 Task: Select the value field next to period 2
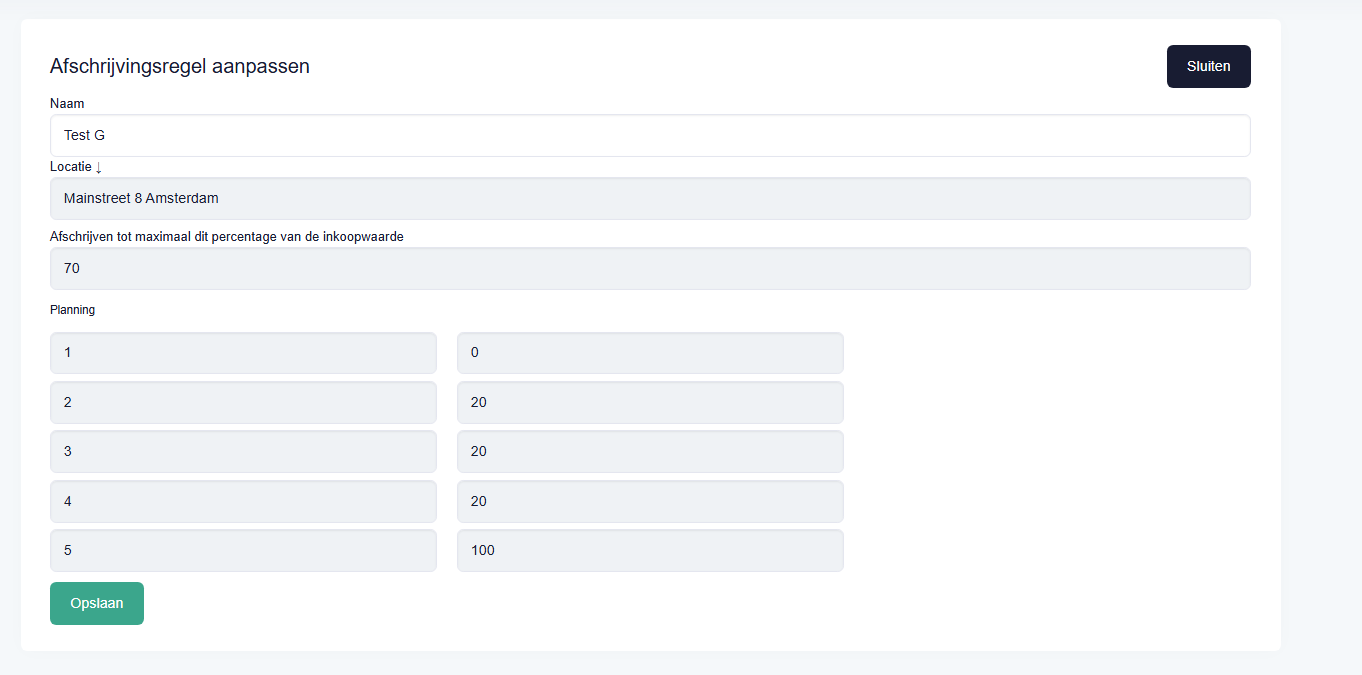click(x=650, y=402)
